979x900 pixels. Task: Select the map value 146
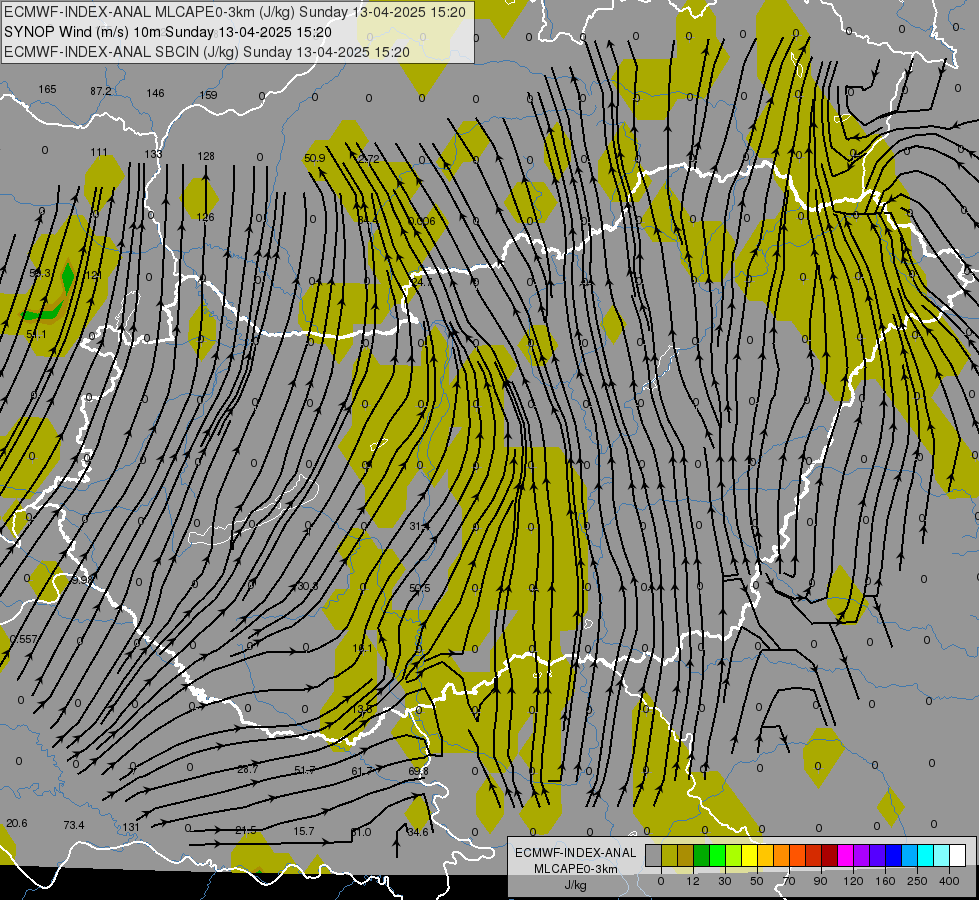[x=155, y=93]
